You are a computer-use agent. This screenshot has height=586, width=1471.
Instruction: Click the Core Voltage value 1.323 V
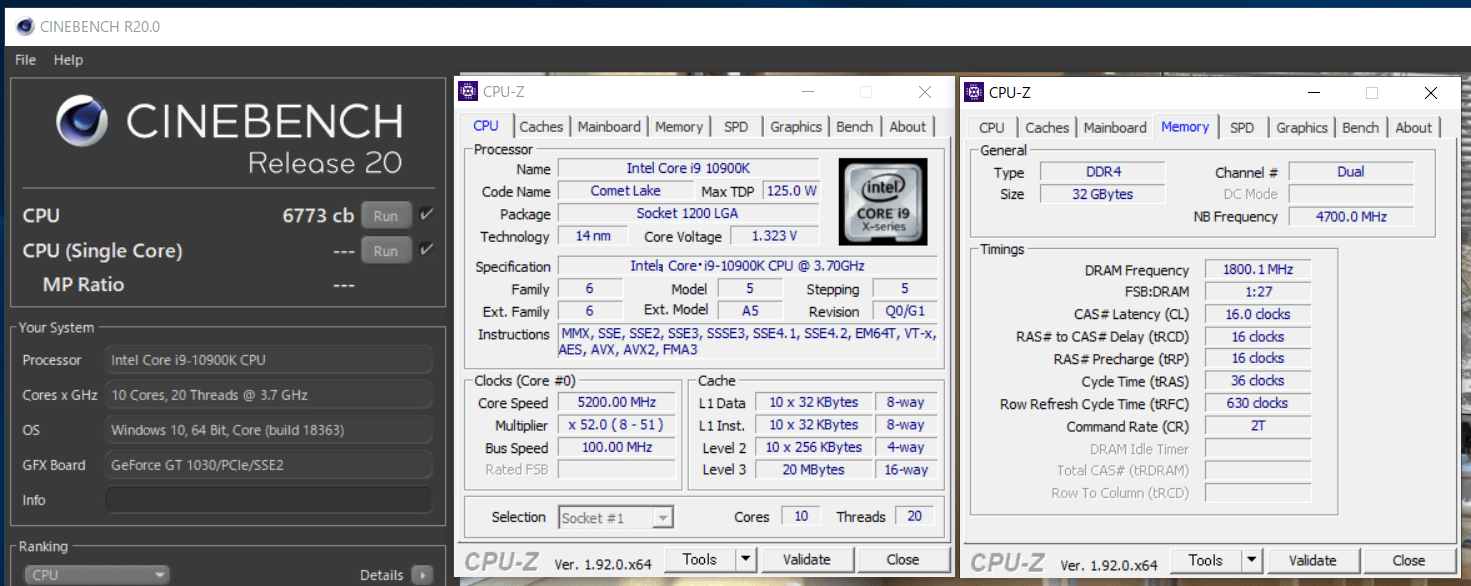(775, 236)
